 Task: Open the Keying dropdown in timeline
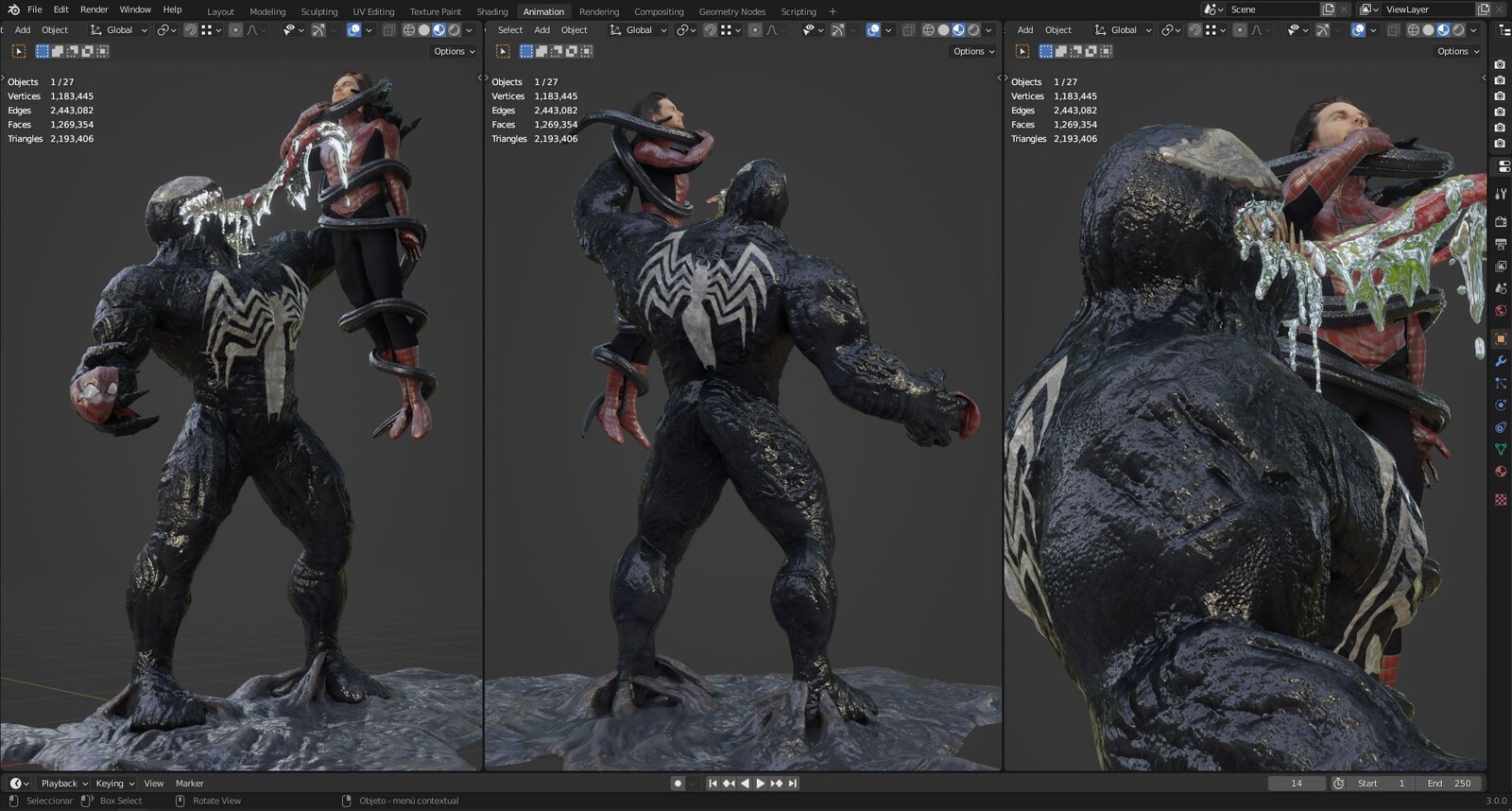114,783
